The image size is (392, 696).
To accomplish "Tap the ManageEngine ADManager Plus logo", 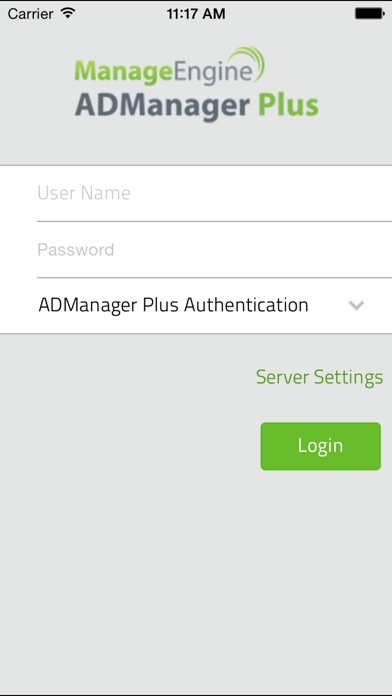I will 196,84.
